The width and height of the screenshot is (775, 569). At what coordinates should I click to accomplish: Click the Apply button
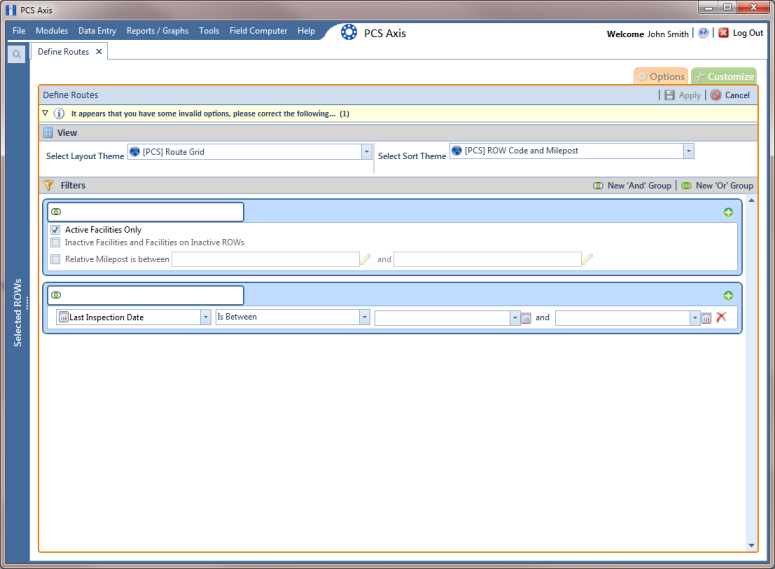point(683,95)
